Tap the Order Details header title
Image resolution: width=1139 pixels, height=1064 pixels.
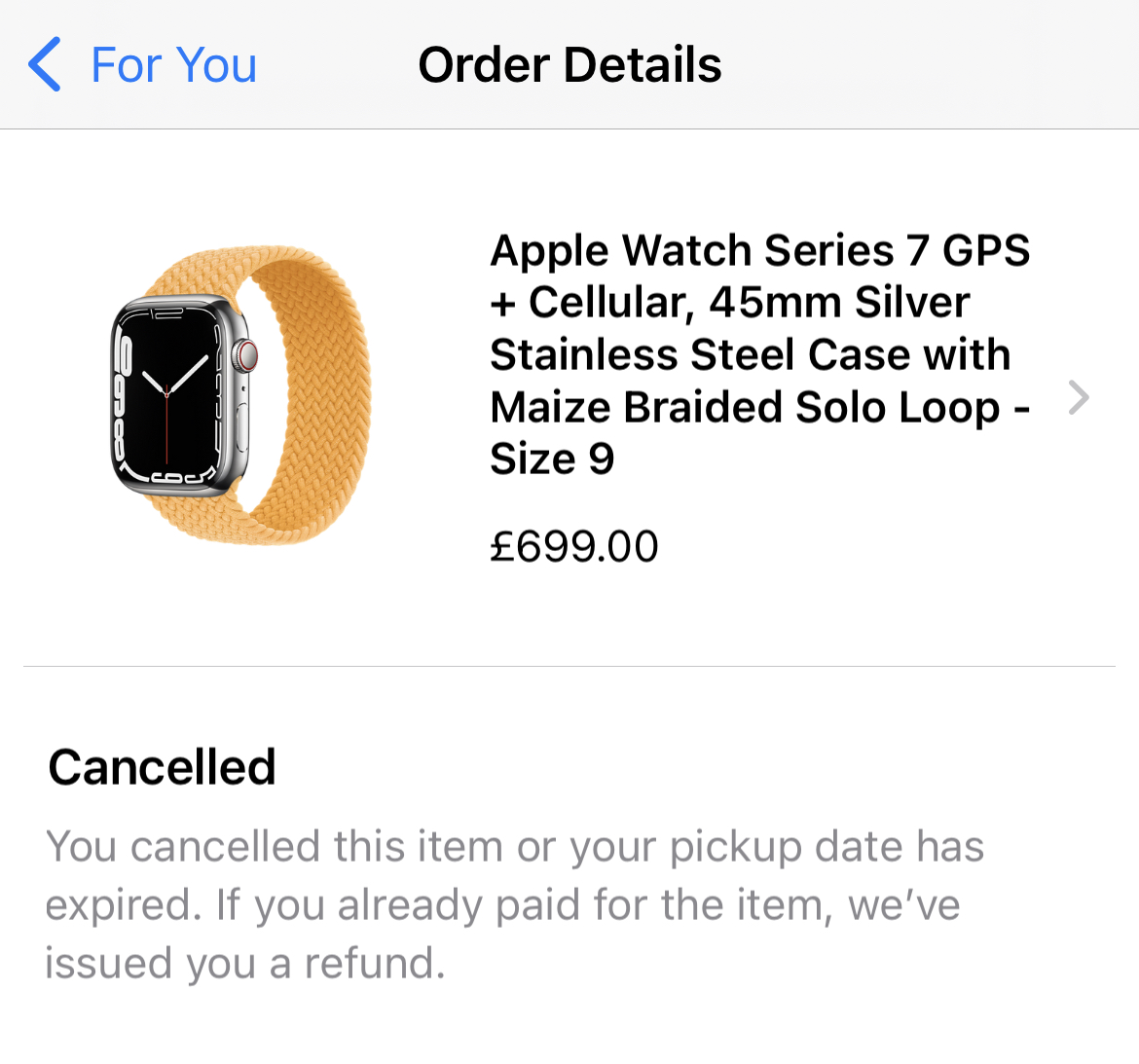pos(569,64)
